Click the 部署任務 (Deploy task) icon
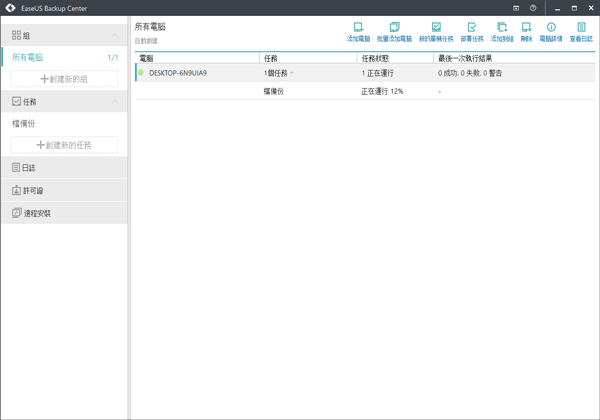Image resolution: width=600 pixels, height=420 pixels. pyautogui.click(x=472, y=28)
